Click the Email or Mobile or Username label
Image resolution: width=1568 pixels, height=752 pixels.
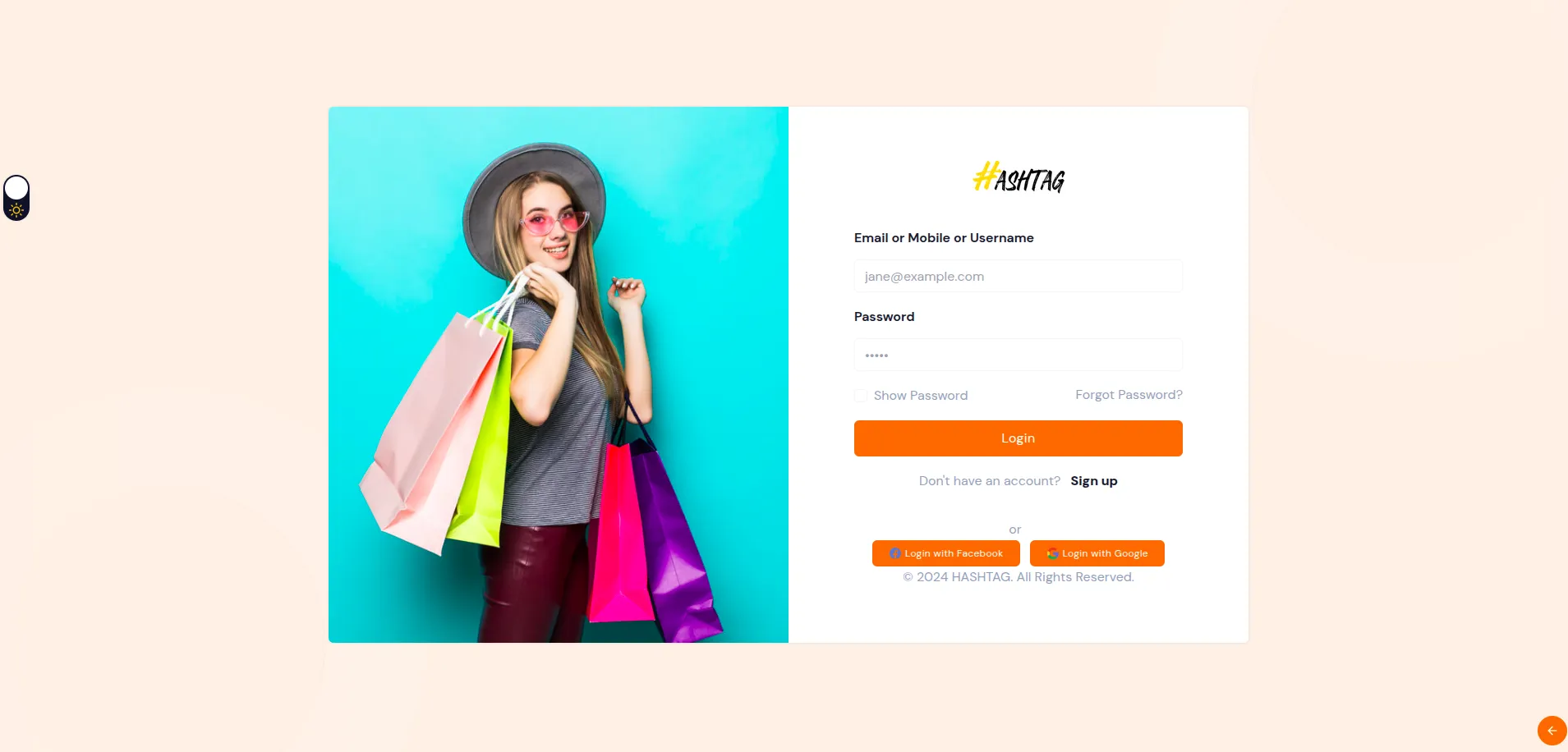tap(944, 238)
